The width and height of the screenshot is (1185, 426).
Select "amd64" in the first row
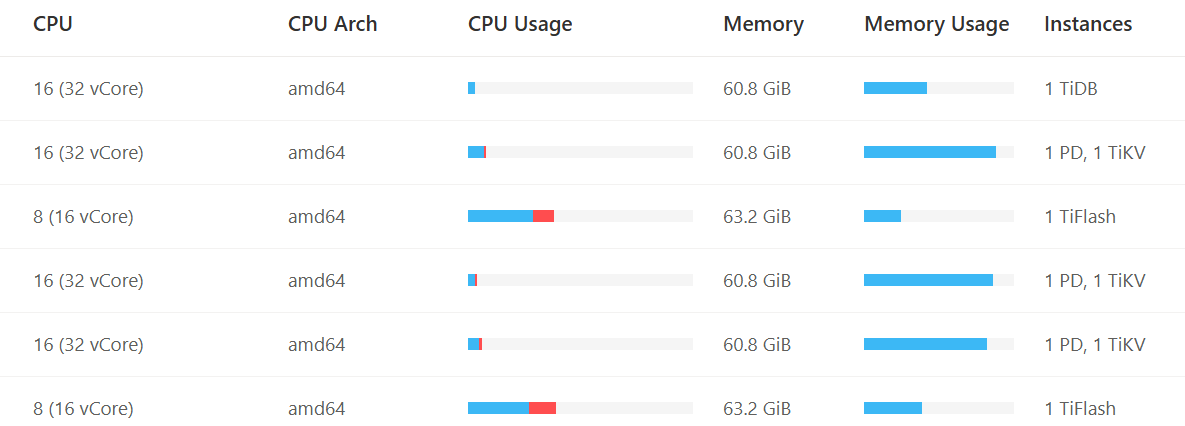tap(316, 89)
